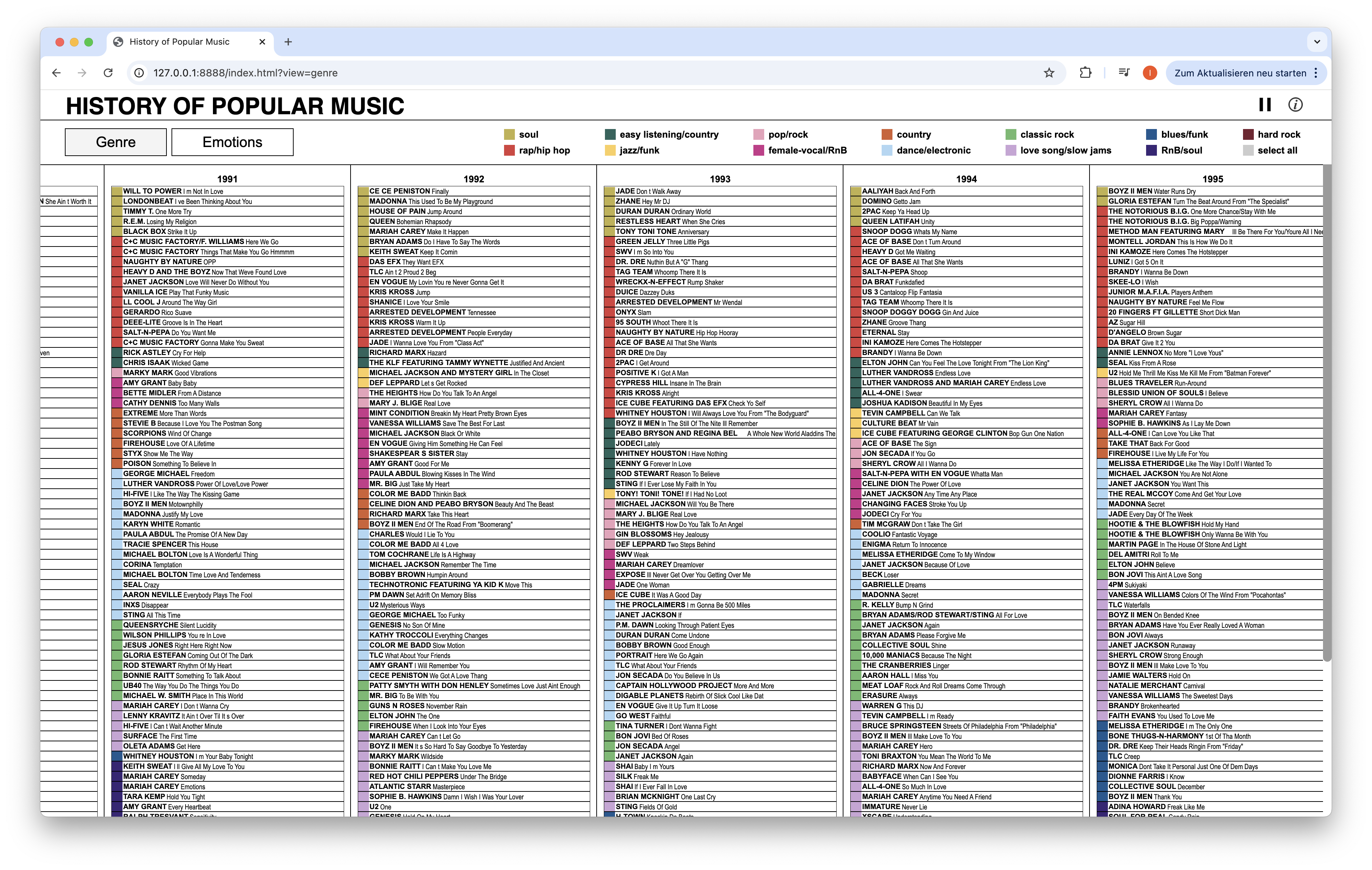Screen dimensions: 1372x870
Task: Select R.E.M. Losing My Religion row
Action: coord(227,222)
